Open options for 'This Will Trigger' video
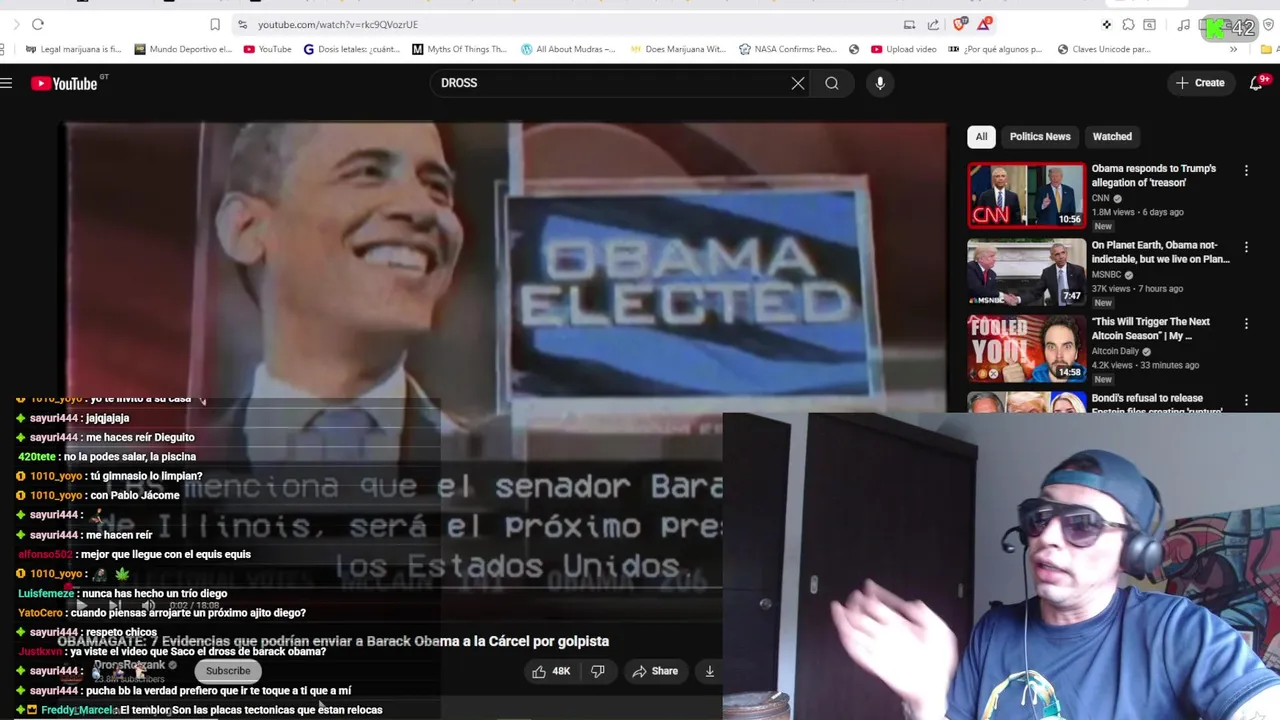 (x=1246, y=324)
